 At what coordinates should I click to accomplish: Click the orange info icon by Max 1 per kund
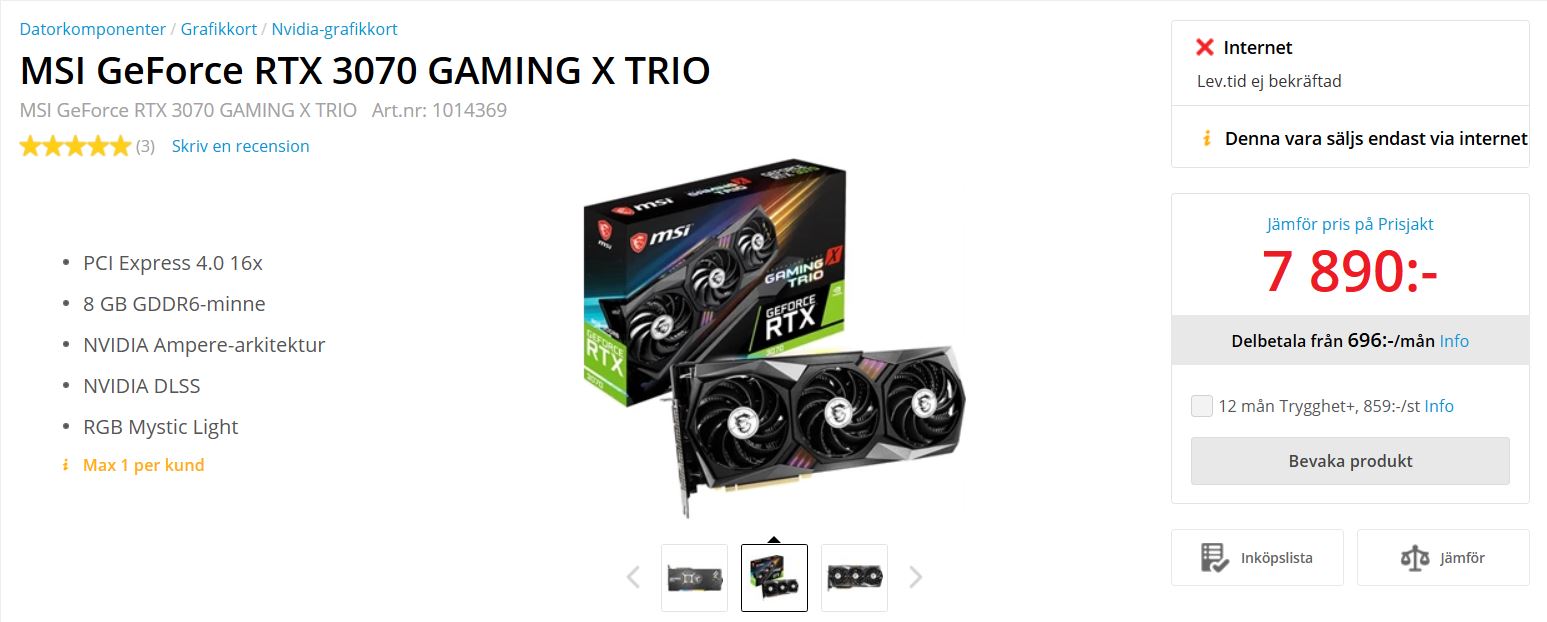click(65, 465)
